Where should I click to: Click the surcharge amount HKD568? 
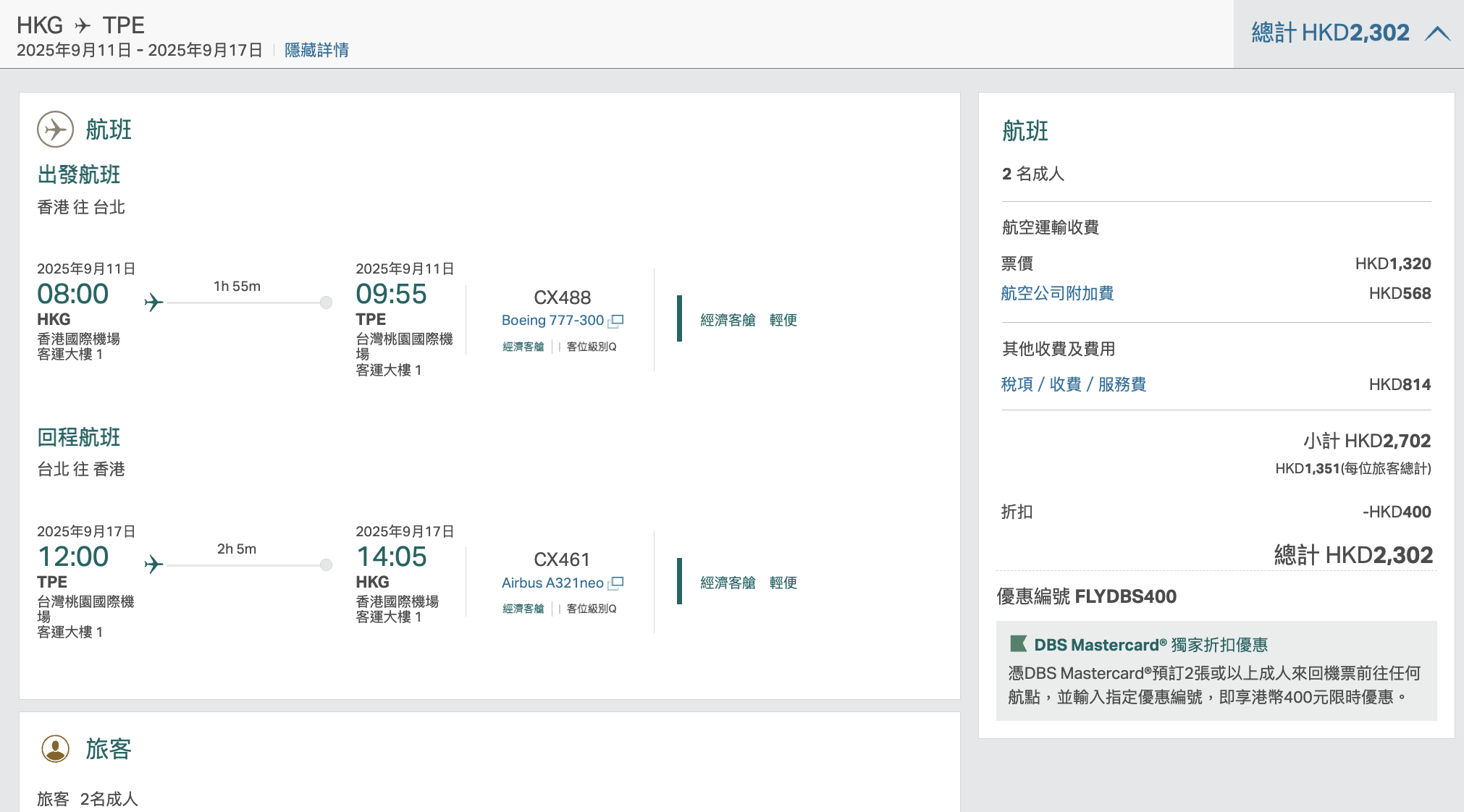click(x=1400, y=293)
